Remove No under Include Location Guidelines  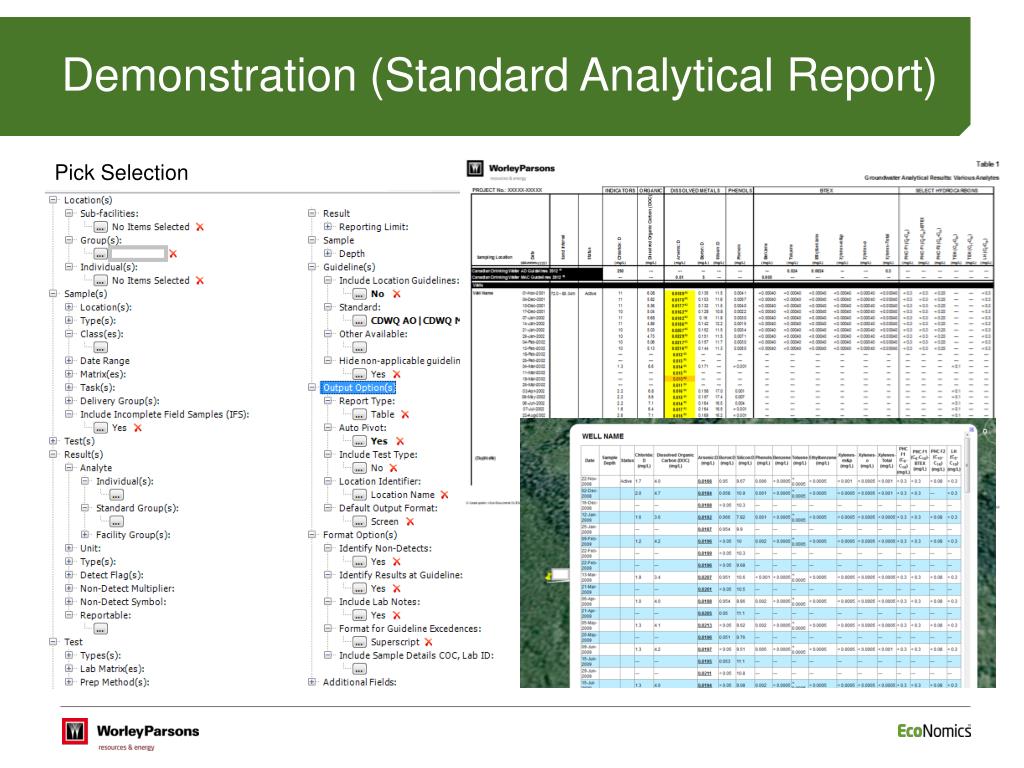396,294
